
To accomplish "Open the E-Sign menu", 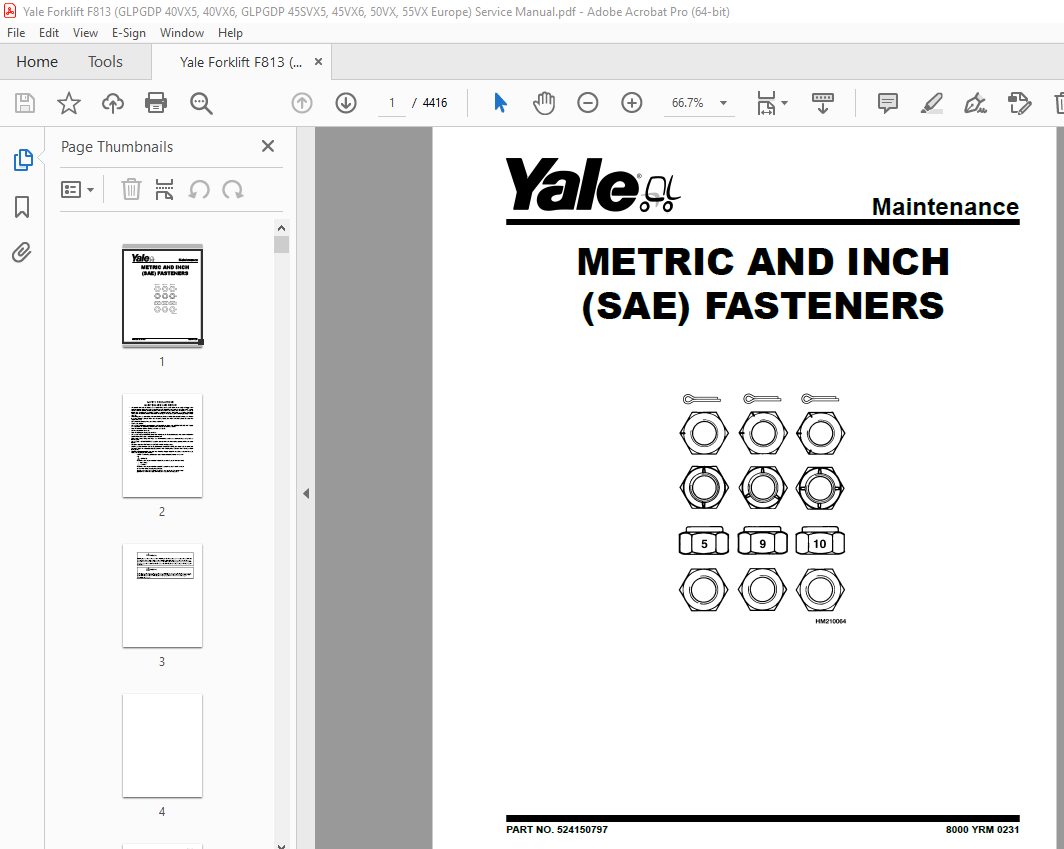I will click(x=128, y=33).
